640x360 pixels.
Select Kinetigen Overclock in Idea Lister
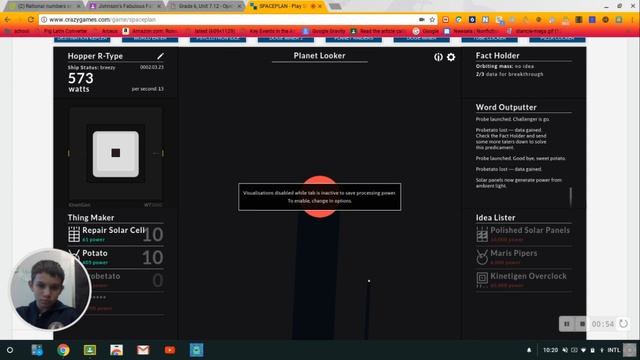524,280
